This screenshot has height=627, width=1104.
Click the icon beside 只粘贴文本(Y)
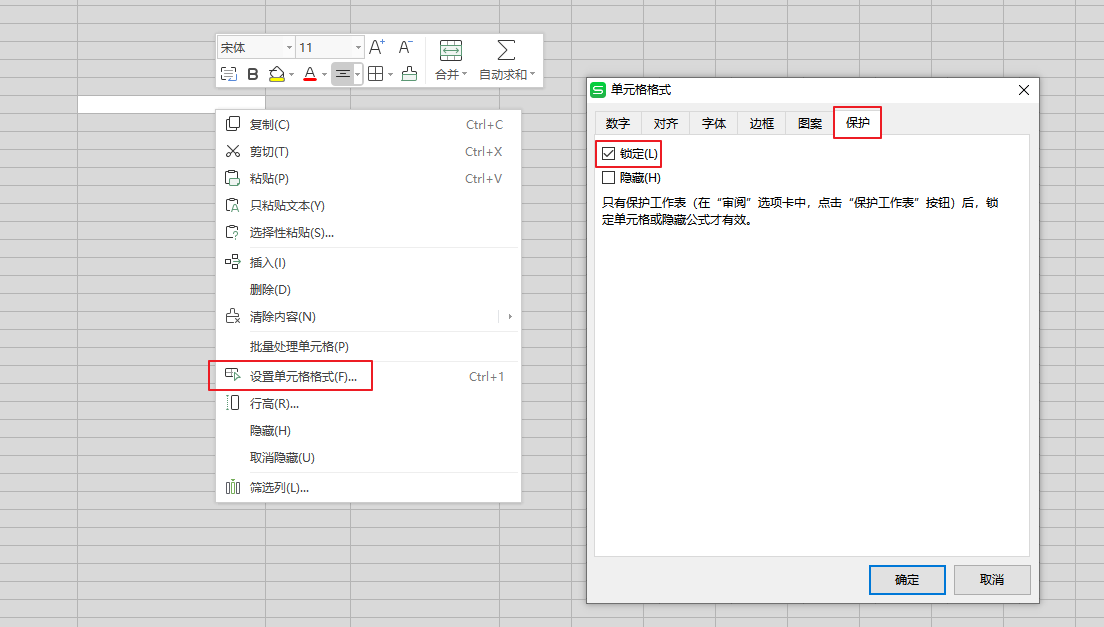tap(232, 205)
